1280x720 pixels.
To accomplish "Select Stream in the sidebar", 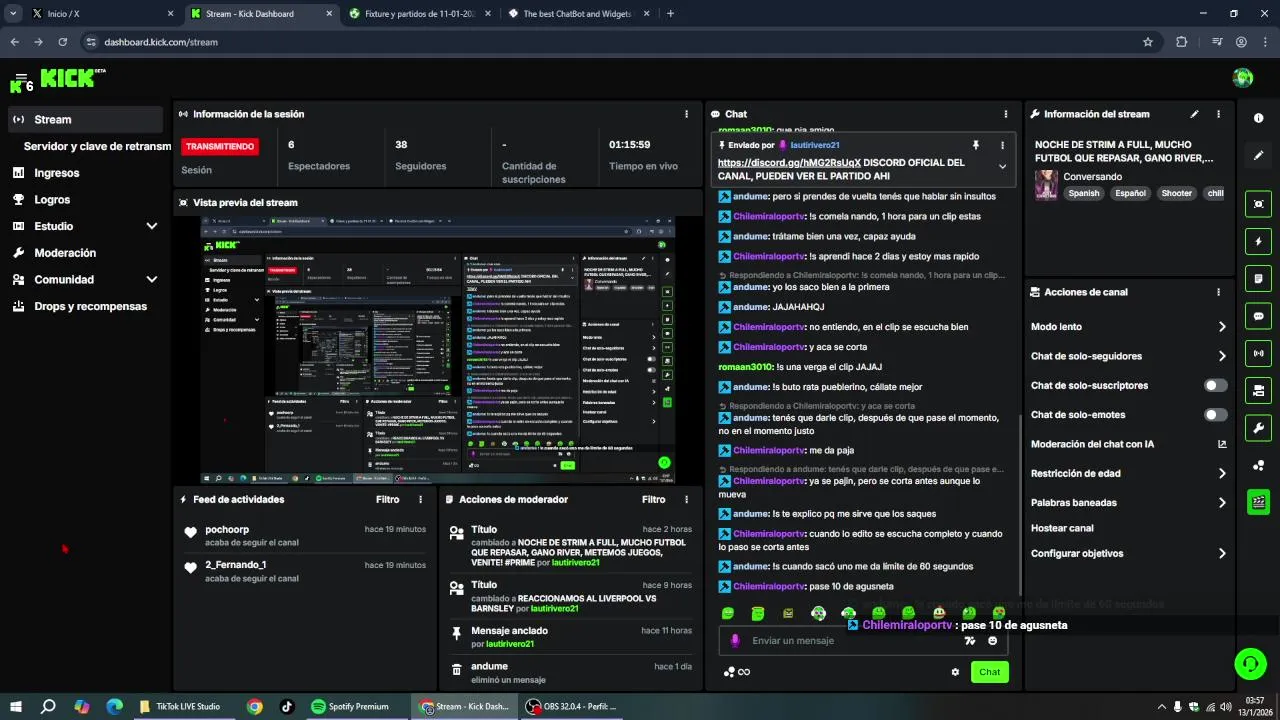I will [x=86, y=120].
